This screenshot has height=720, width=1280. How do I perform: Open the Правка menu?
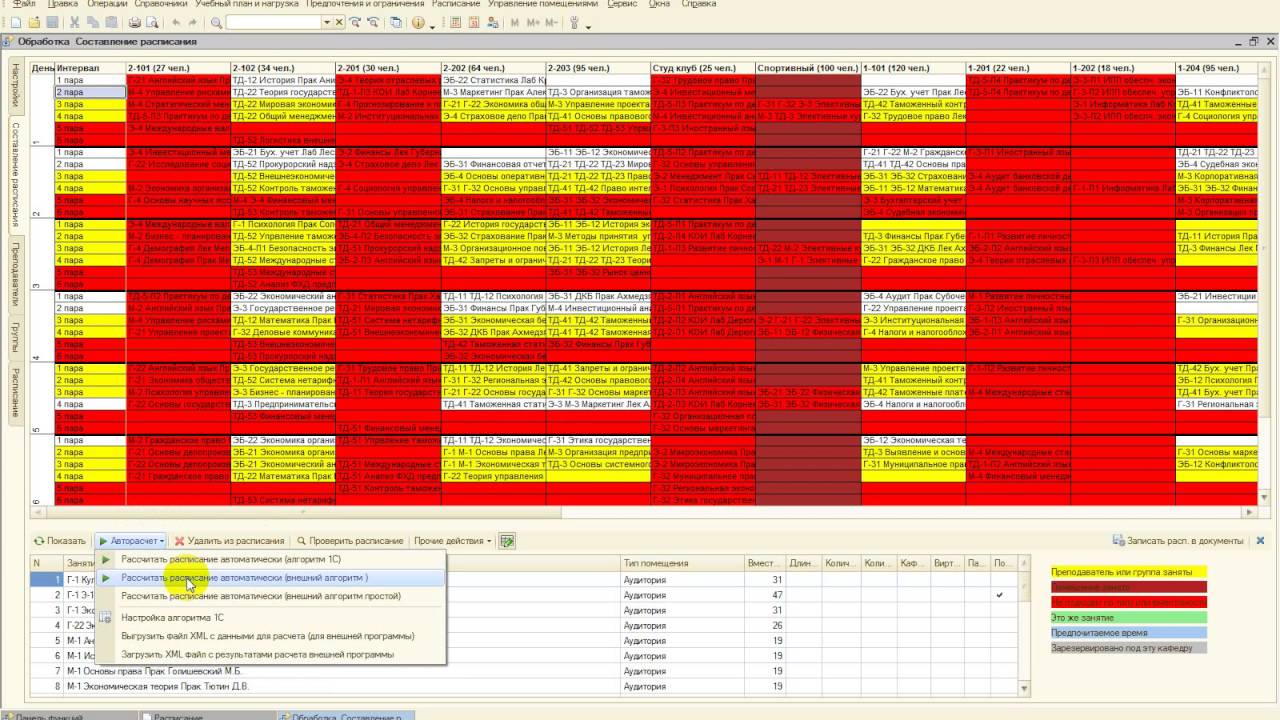point(63,4)
